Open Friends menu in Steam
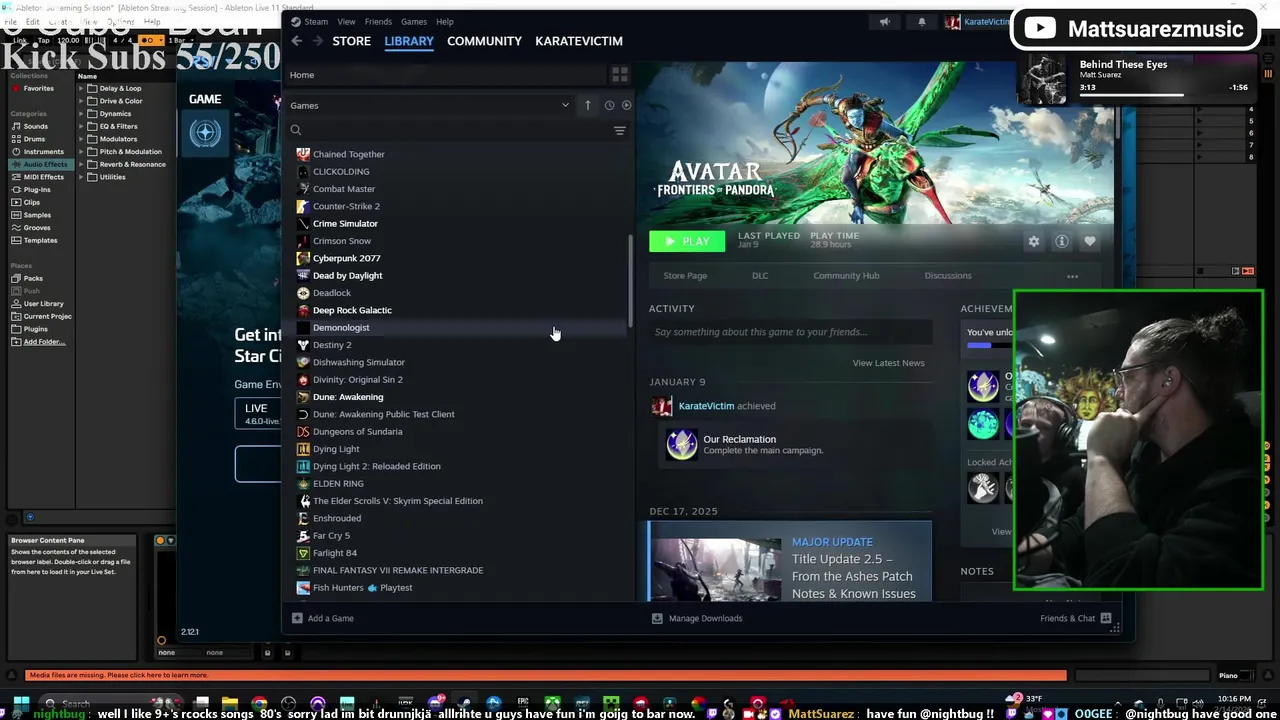Viewport: 1280px width, 720px height. pos(378,21)
